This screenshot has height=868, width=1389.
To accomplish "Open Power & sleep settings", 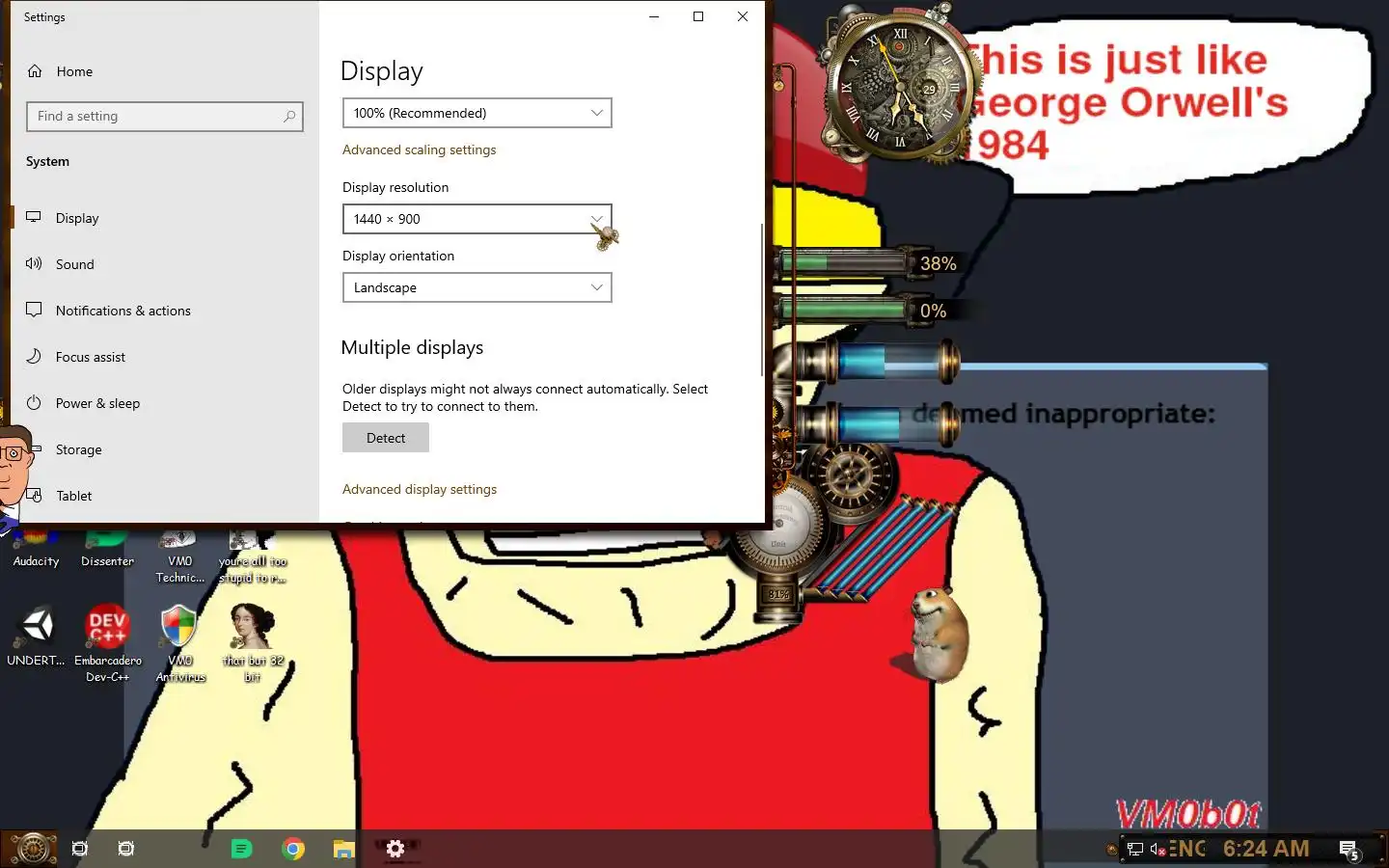I will (97, 403).
